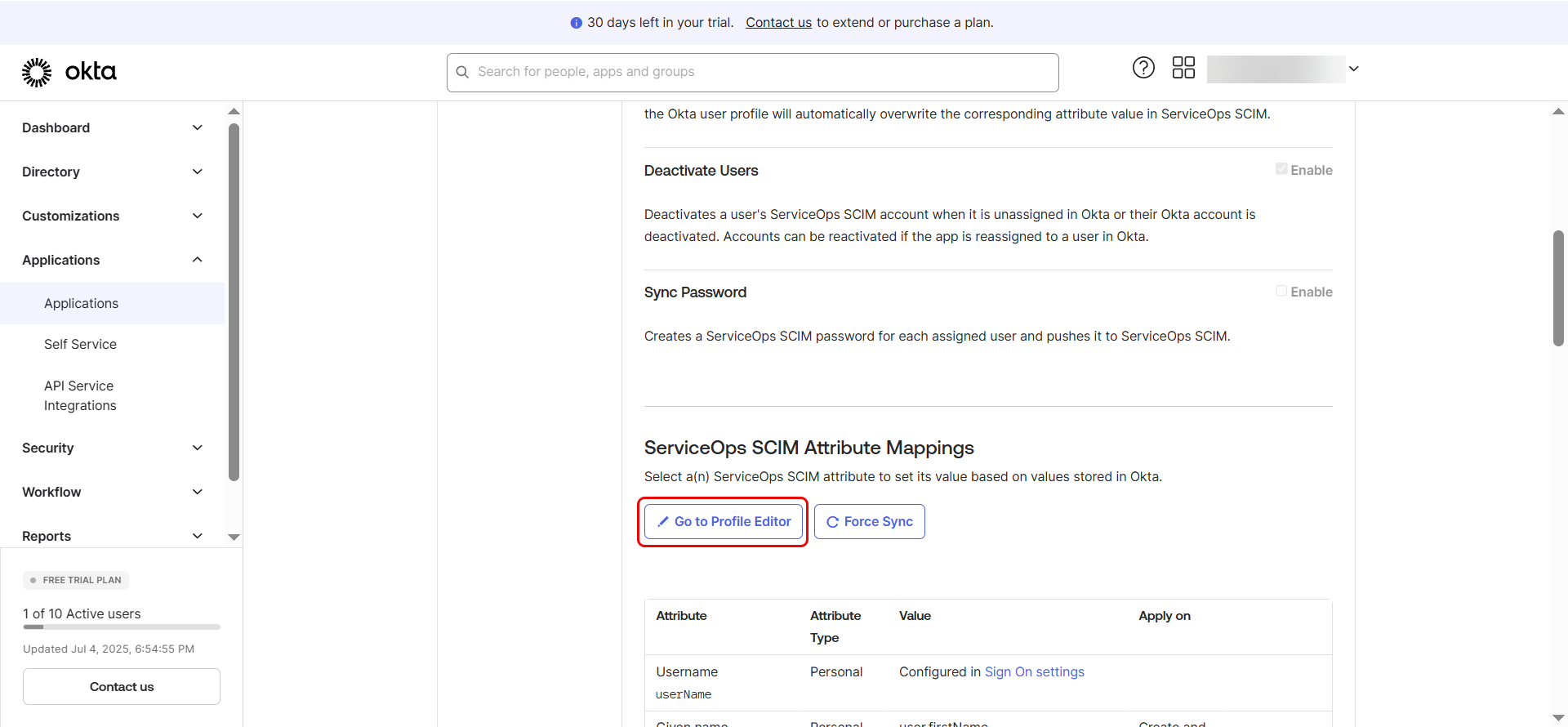Image resolution: width=1568 pixels, height=727 pixels.
Task: Click the Sign On settings link
Action: [x=1034, y=671]
